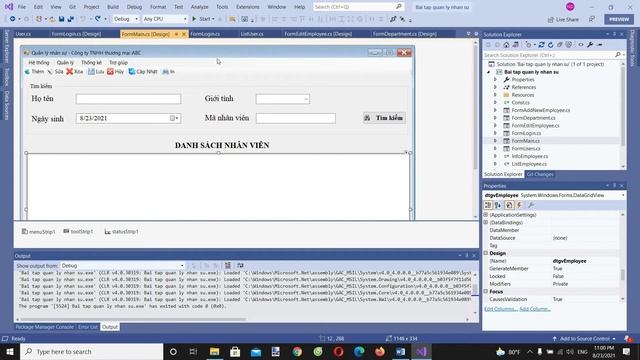Open Show output from Debug dropdown
640x360 pixels.
click(122, 265)
